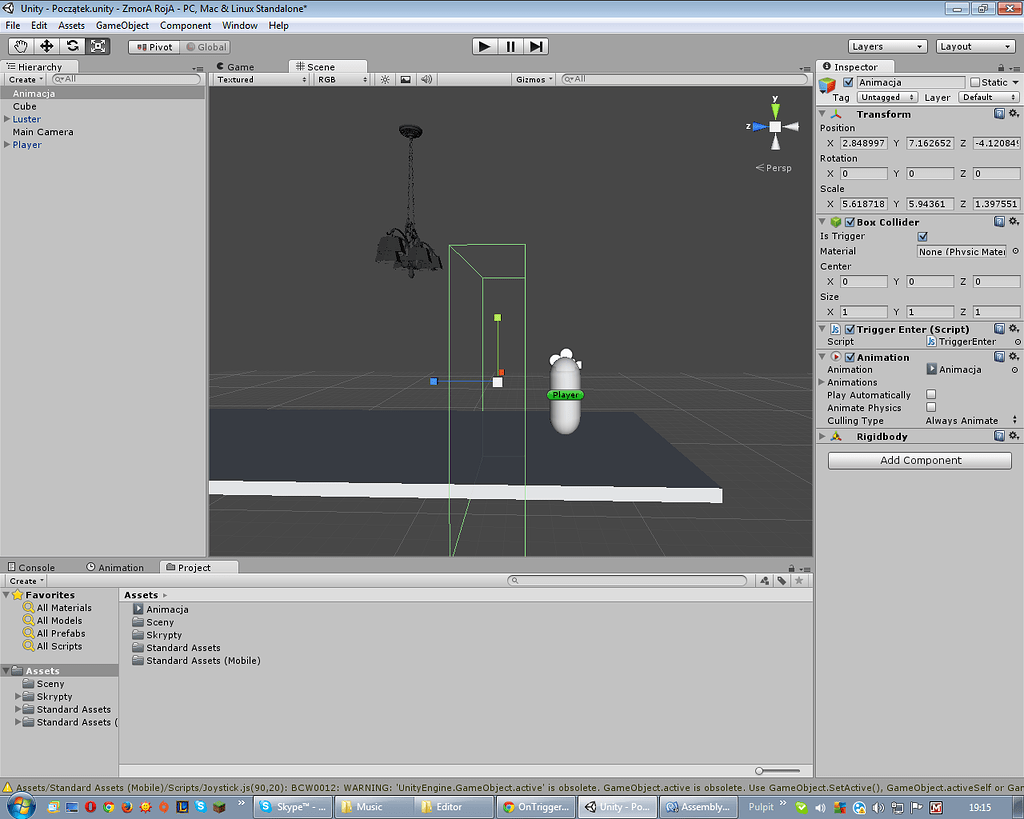Screen dimensions: 1024x819
Task: Expand the Player object in the Hierarchy
Action: pyautogui.click(x=7, y=144)
